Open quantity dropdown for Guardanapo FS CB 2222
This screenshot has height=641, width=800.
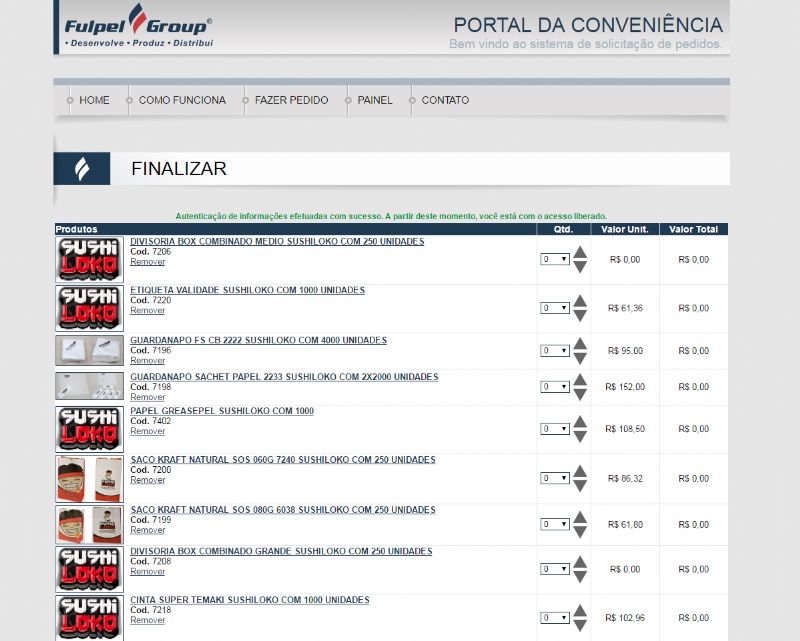[x=555, y=351]
